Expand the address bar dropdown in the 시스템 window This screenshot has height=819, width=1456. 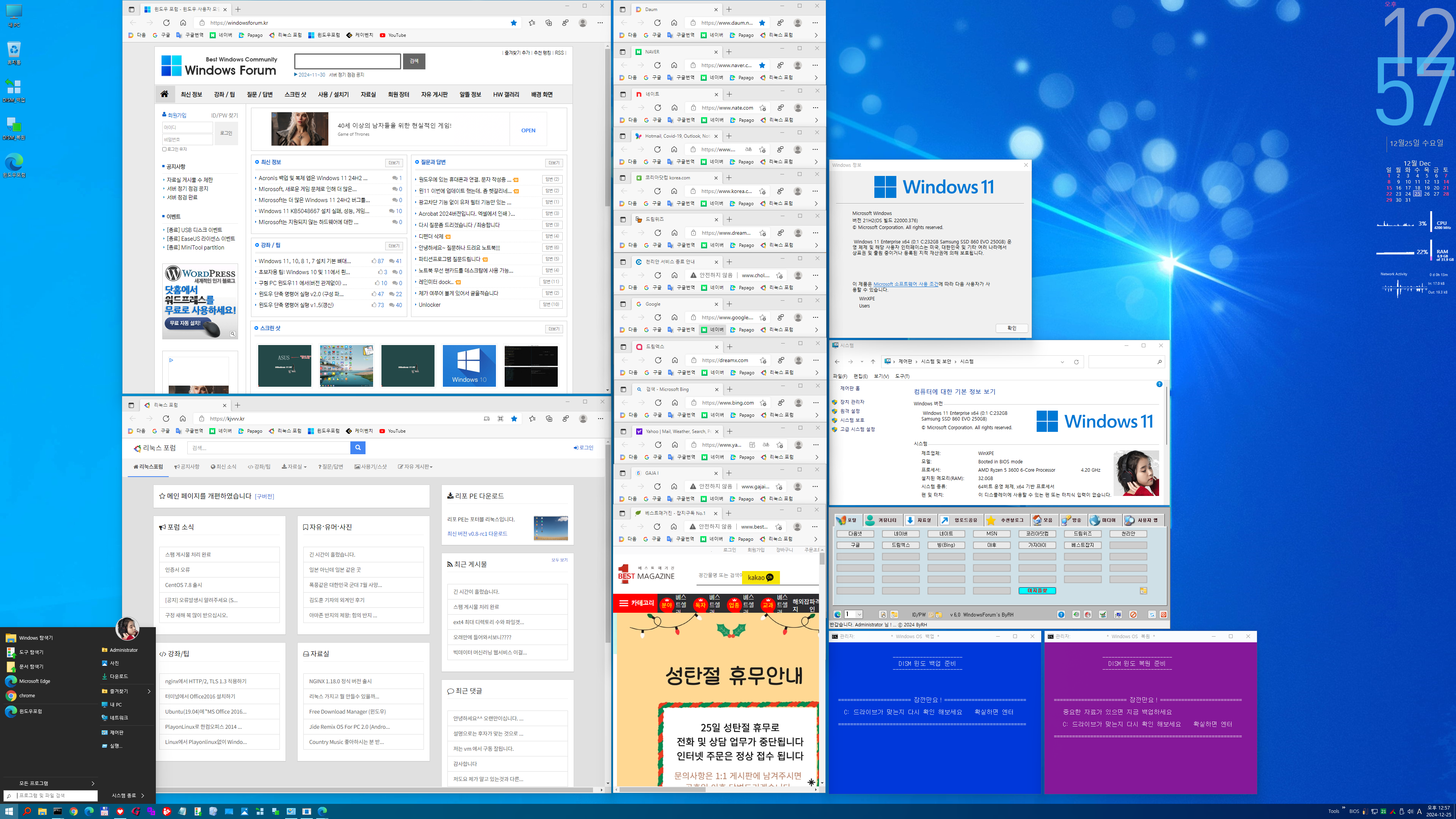[x=1062, y=362]
